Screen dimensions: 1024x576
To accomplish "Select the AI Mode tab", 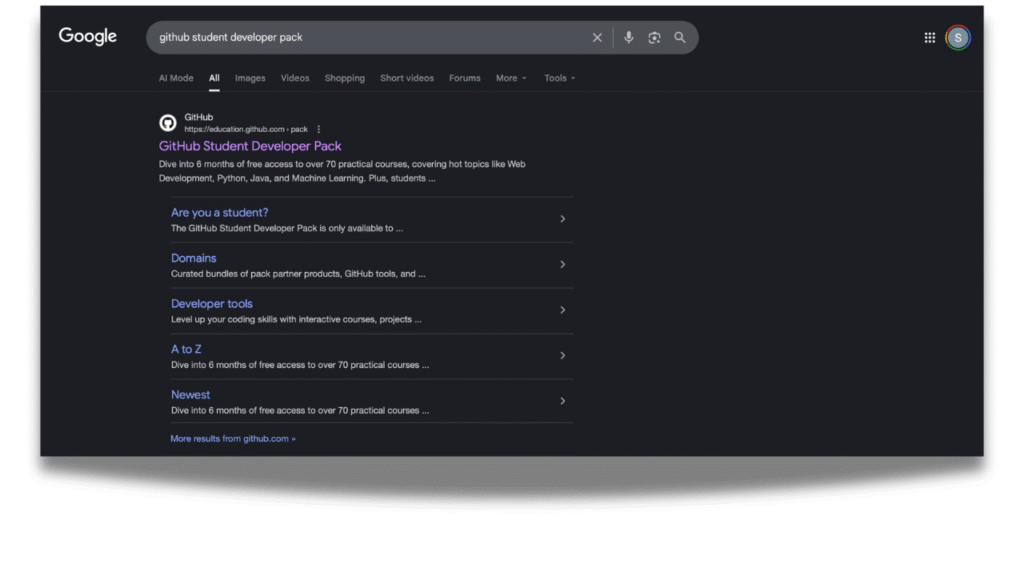I will 176,78.
